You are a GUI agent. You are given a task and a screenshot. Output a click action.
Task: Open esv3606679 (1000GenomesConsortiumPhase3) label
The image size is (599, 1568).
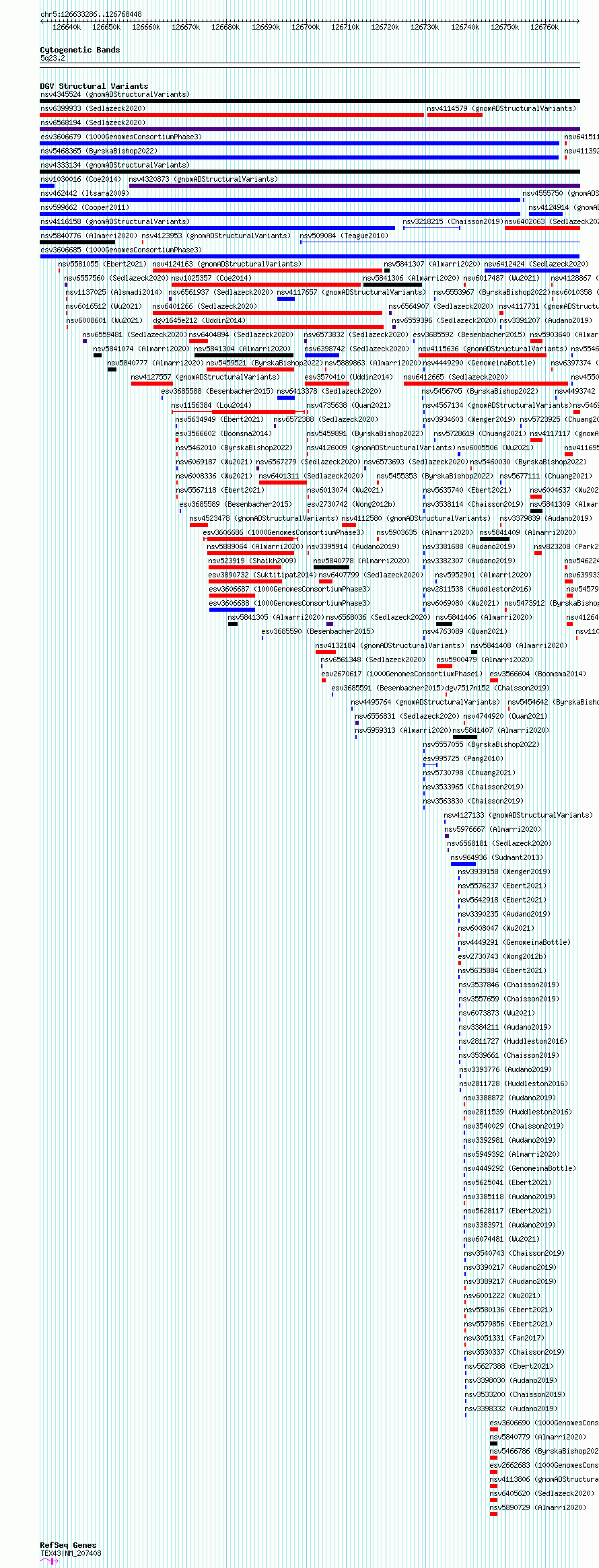pos(121,137)
